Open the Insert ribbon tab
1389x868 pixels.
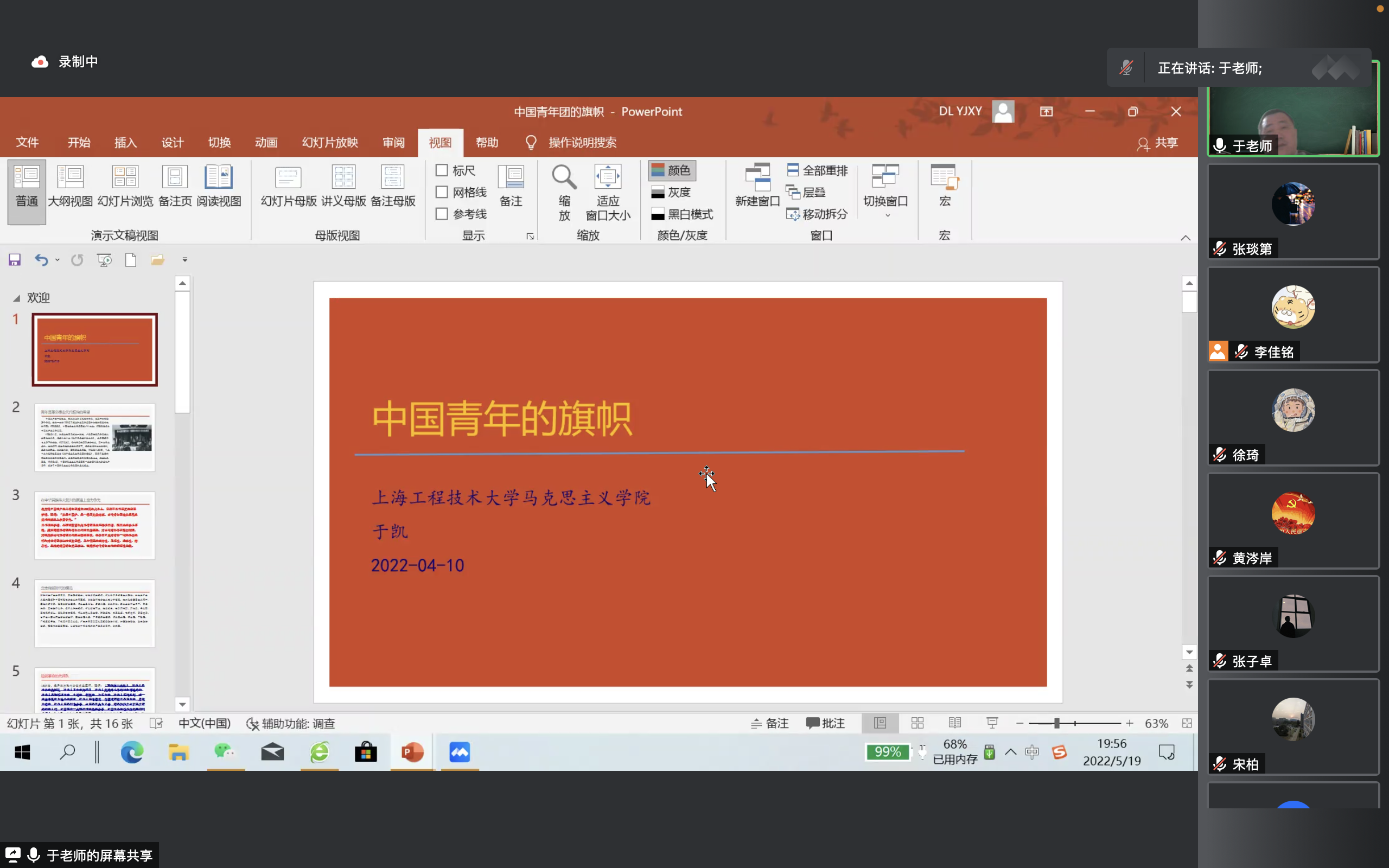coord(126,142)
